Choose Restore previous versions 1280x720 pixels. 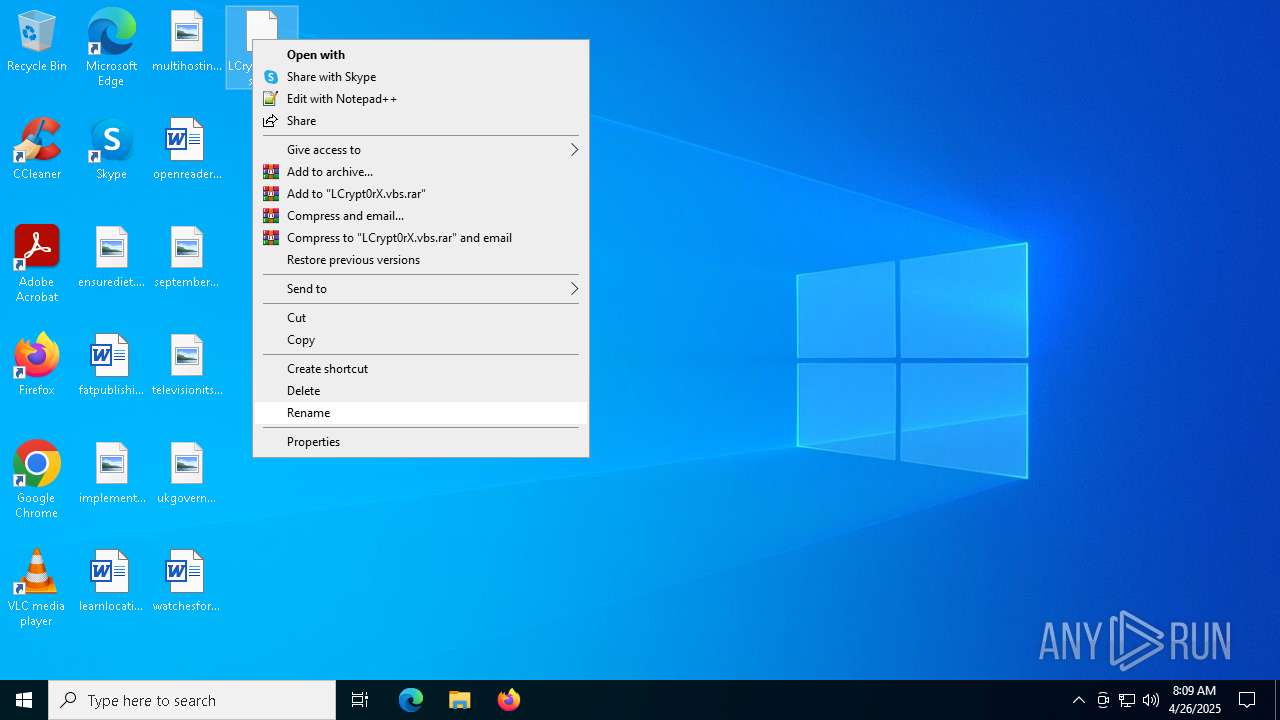click(421, 260)
